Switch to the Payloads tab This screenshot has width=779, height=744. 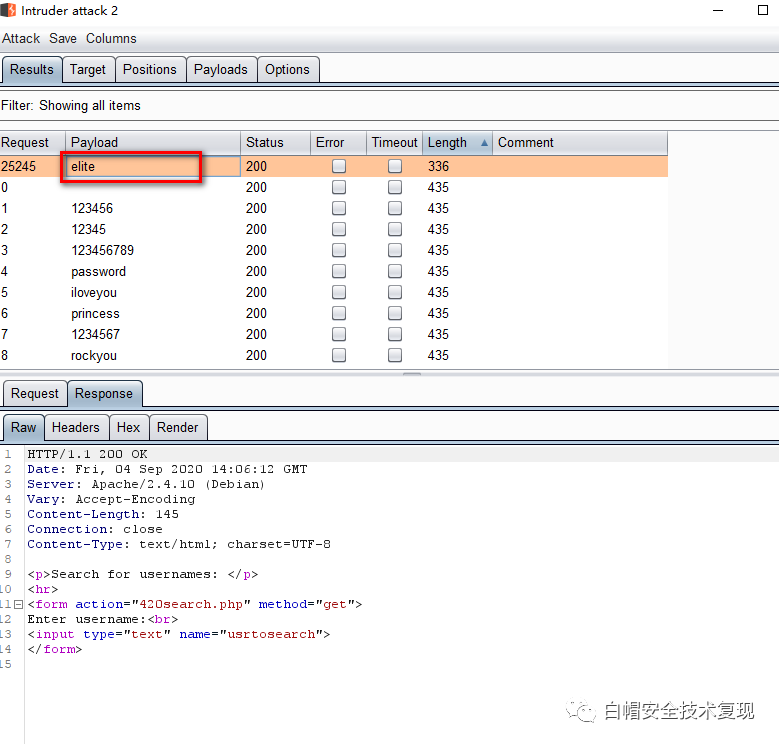pos(221,70)
